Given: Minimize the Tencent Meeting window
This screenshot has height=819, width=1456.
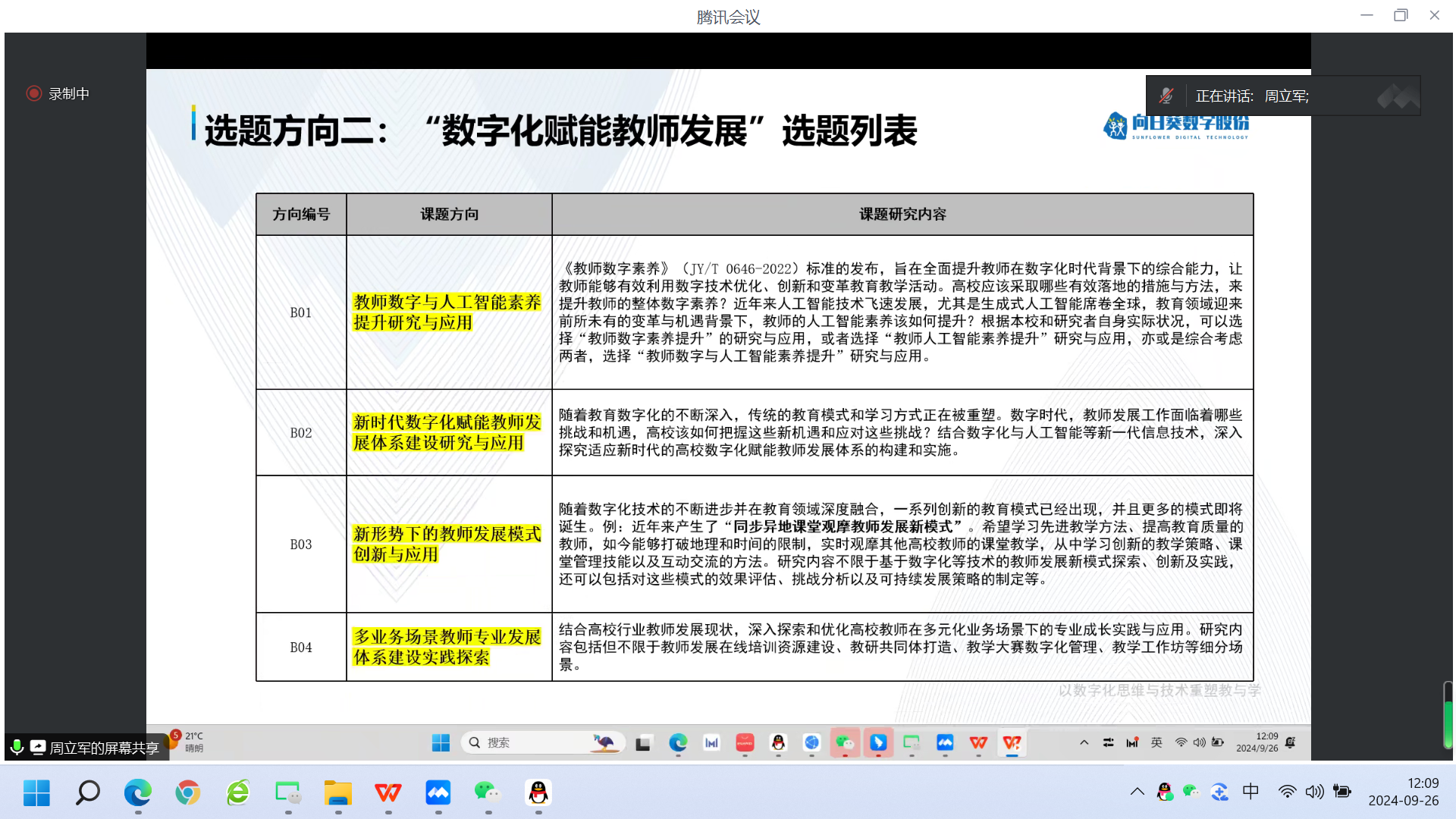Looking at the screenshot, I should [x=1367, y=15].
